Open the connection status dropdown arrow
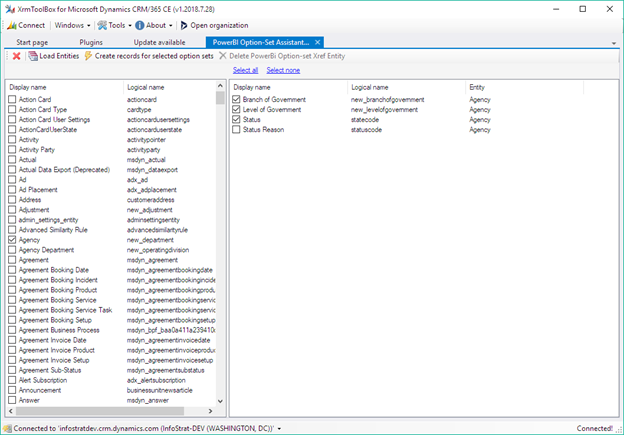This screenshot has width=624, height=435. [x=279, y=429]
